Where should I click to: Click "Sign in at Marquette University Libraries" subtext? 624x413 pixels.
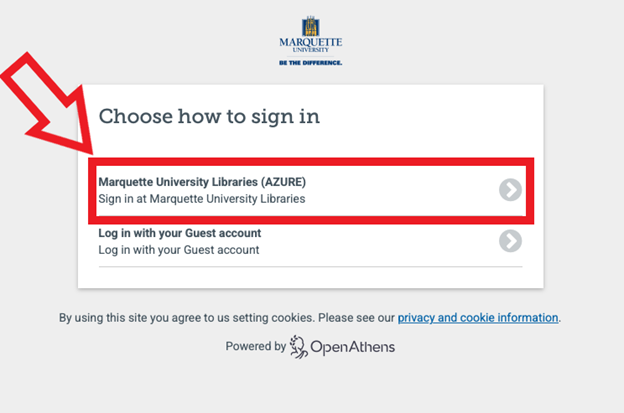201,198
